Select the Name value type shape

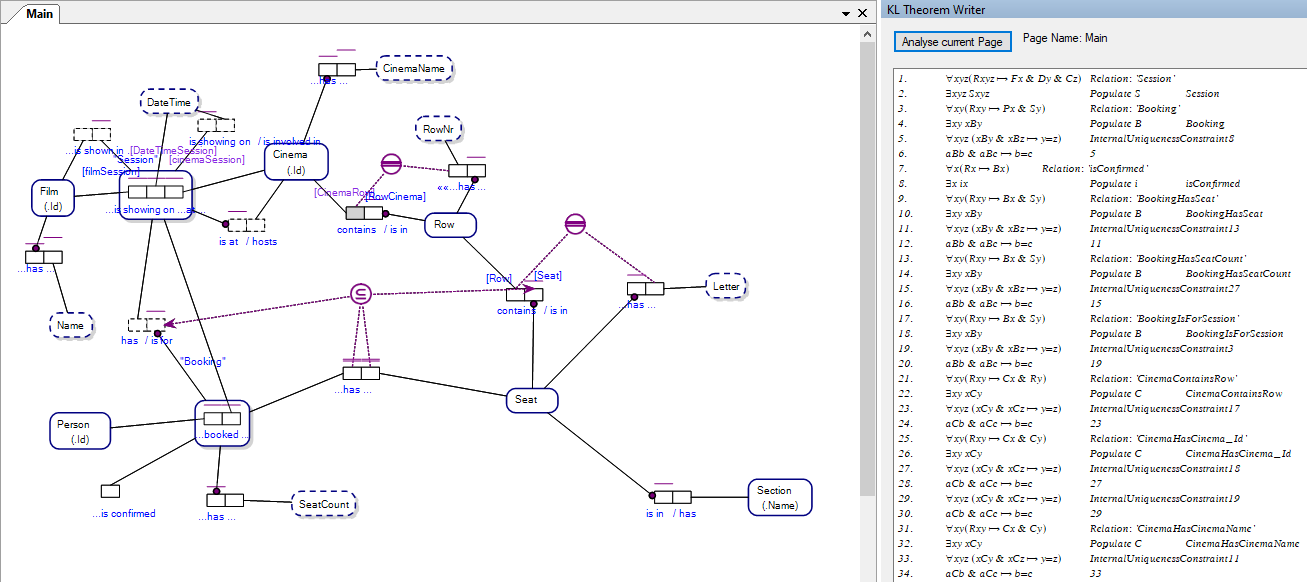[70, 325]
